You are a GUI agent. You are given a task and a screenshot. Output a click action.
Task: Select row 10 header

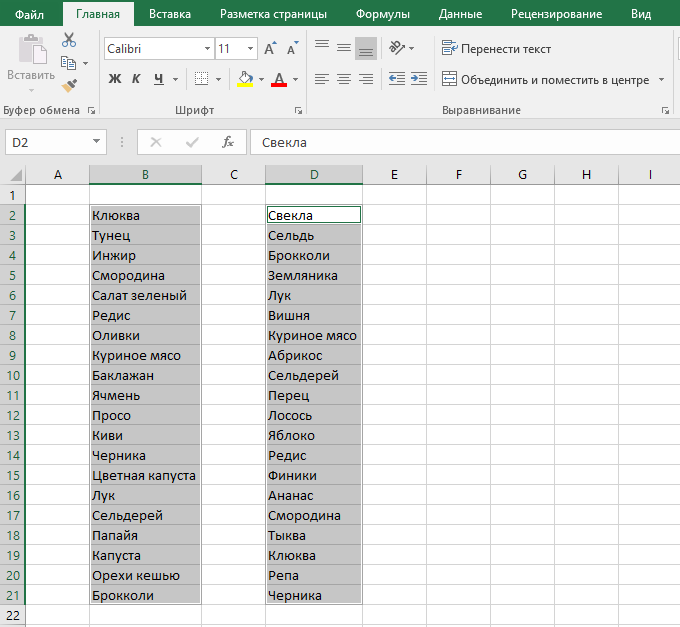coord(13,375)
